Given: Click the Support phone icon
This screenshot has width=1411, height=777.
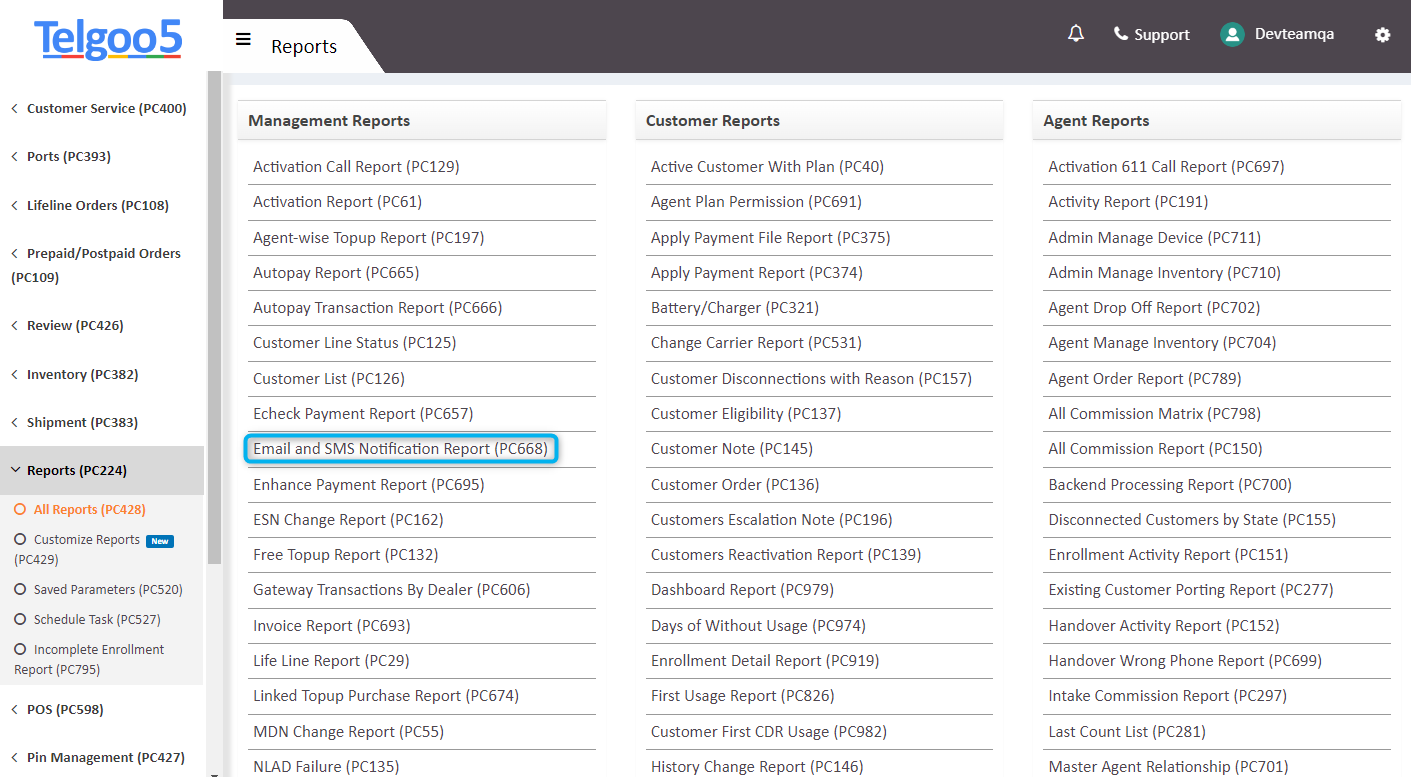Looking at the screenshot, I should (x=1119, y=34).
